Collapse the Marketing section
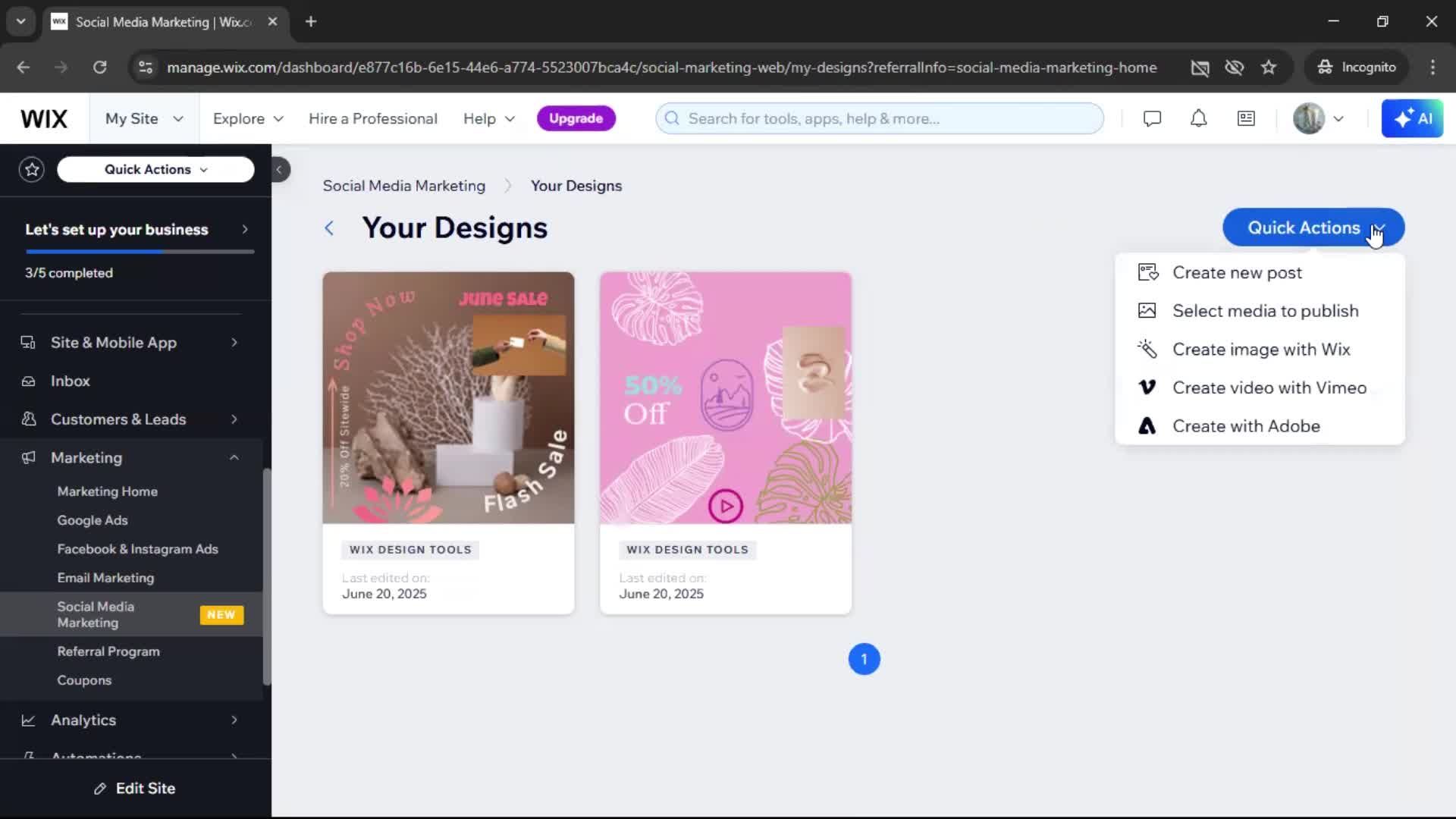 coord(234,458)
